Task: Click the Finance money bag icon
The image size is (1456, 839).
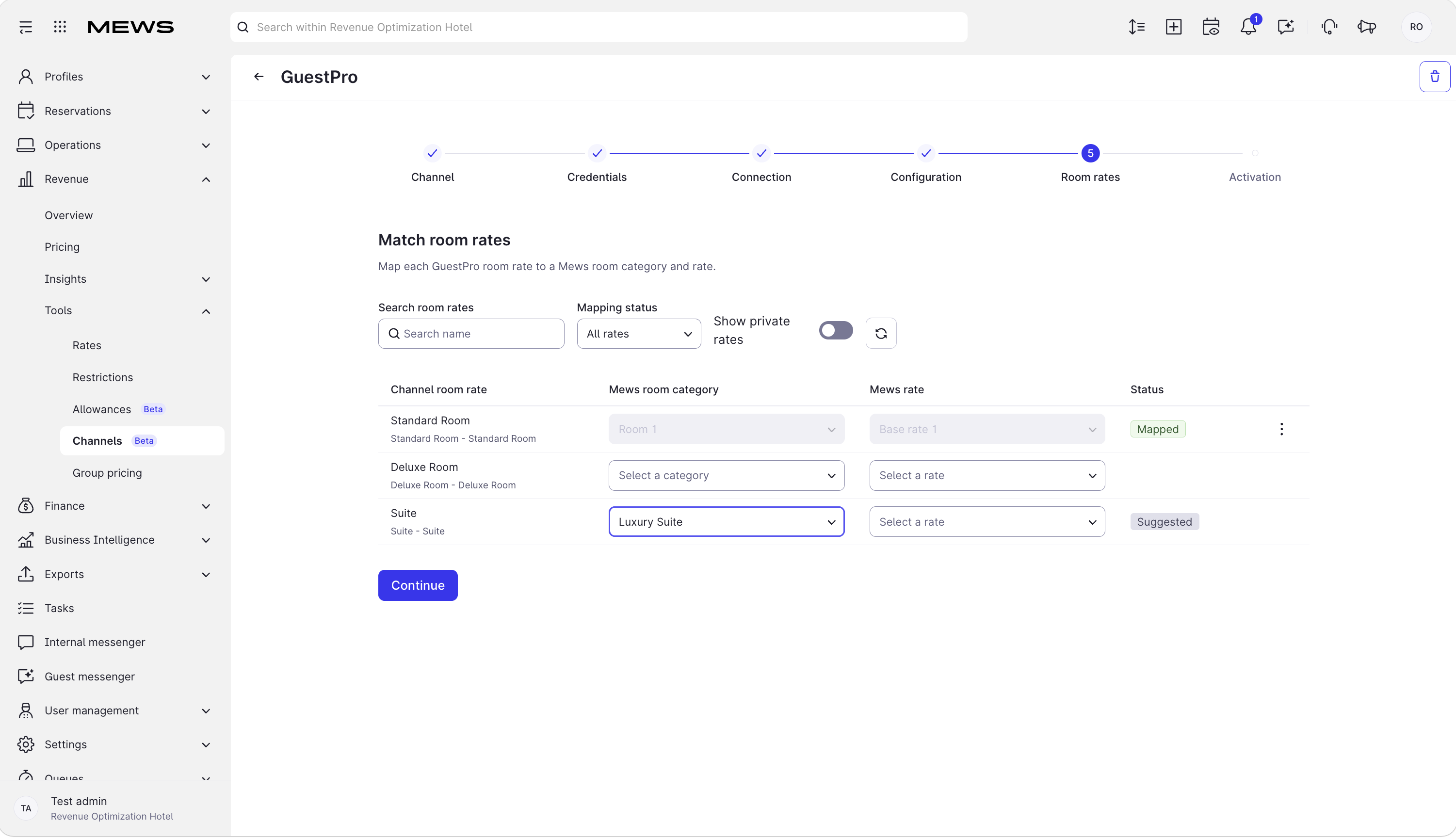Action: click(x=25, y=505)
